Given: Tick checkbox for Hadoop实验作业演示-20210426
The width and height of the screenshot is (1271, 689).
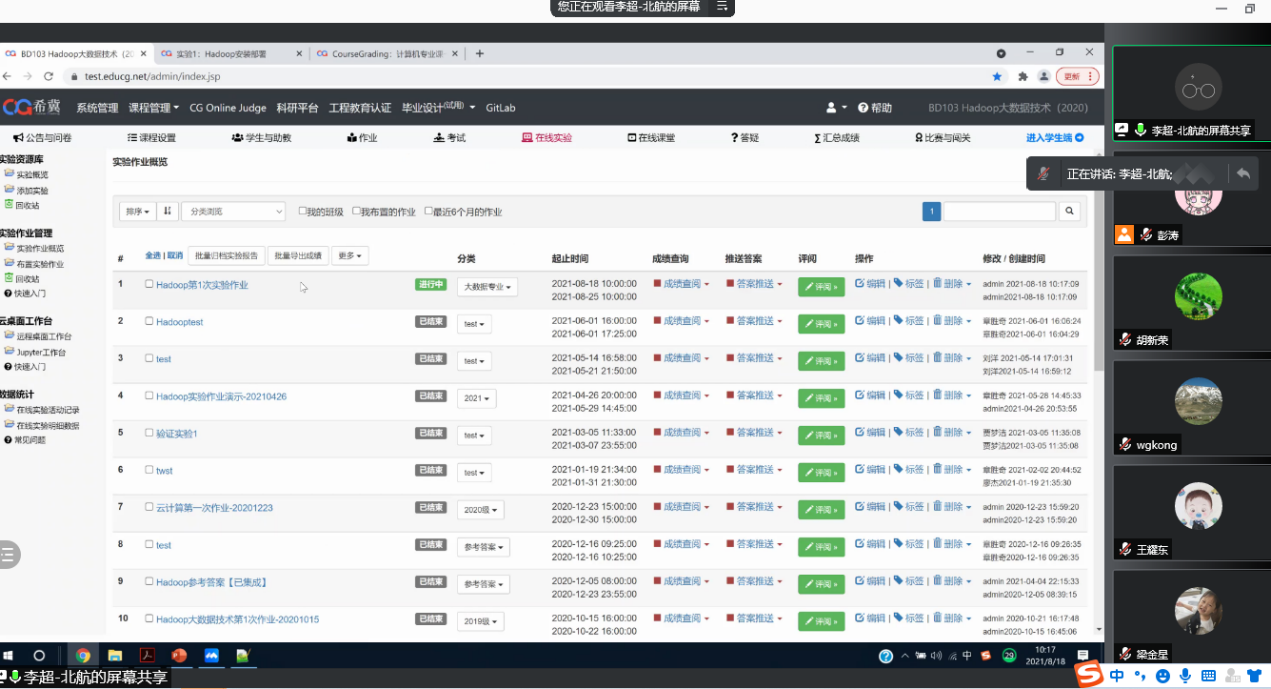Looking at the screenshot, I should tap(149, 396).
